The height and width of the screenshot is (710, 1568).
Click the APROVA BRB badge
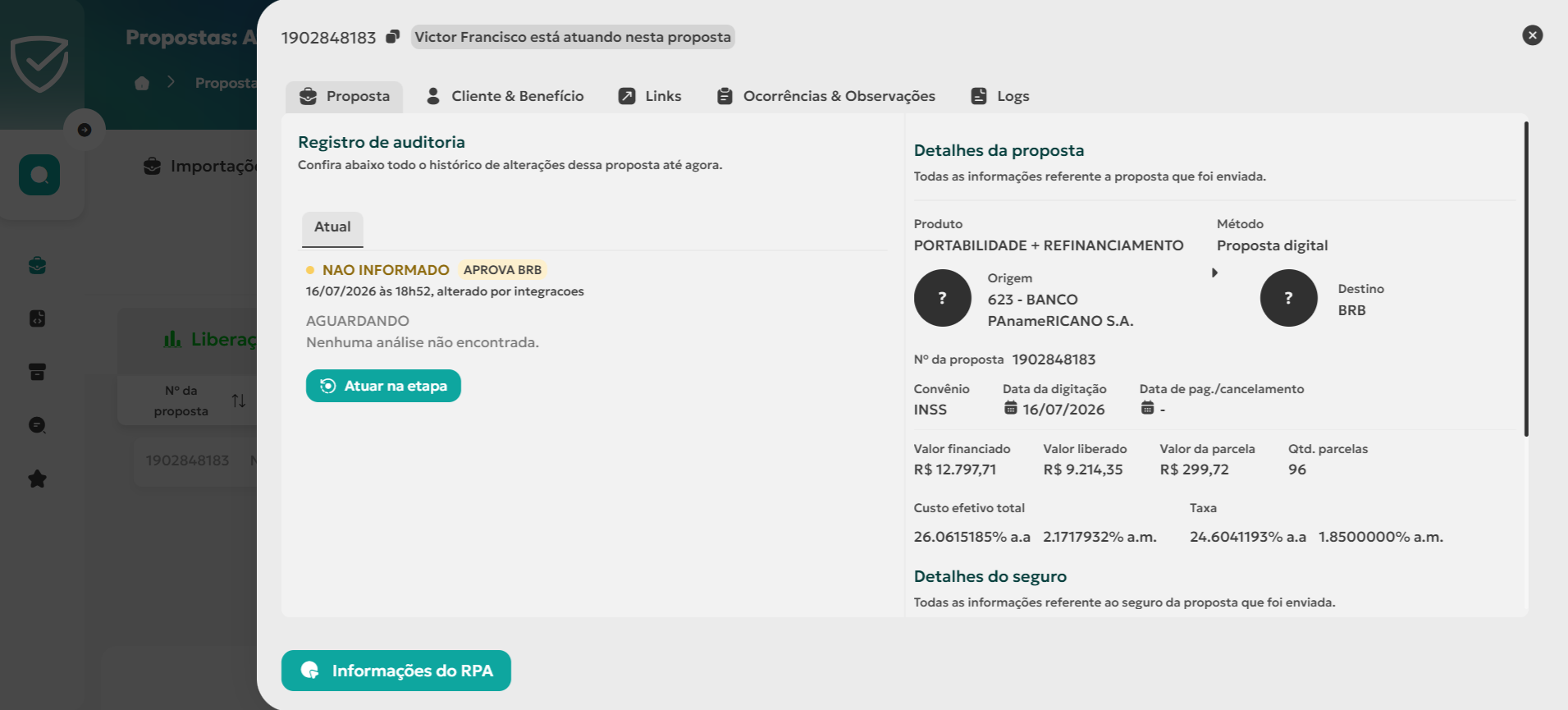click(502, 270)
